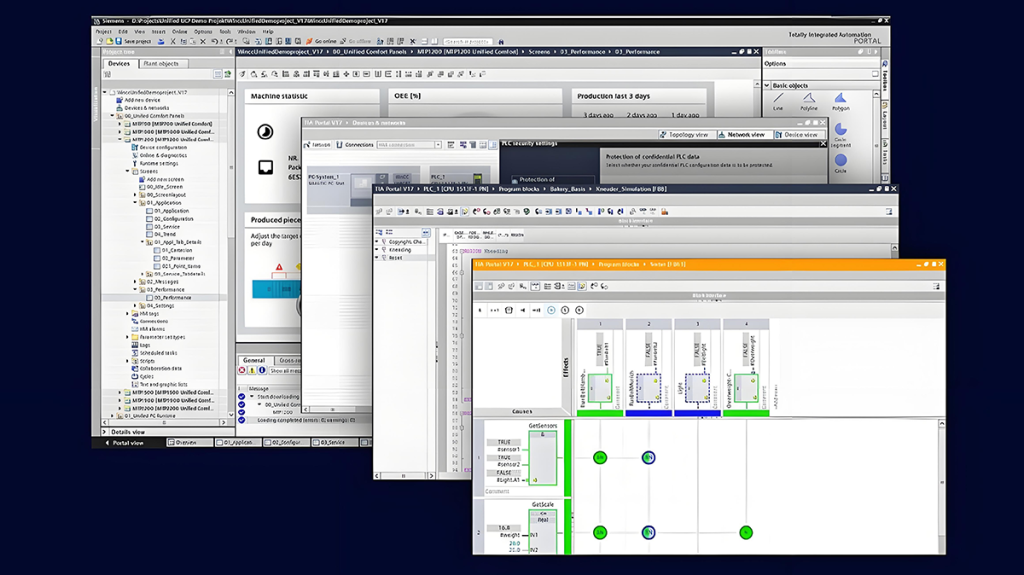Open the Options menu
The height and width of the screenshot is (575, 1024).
203,31
